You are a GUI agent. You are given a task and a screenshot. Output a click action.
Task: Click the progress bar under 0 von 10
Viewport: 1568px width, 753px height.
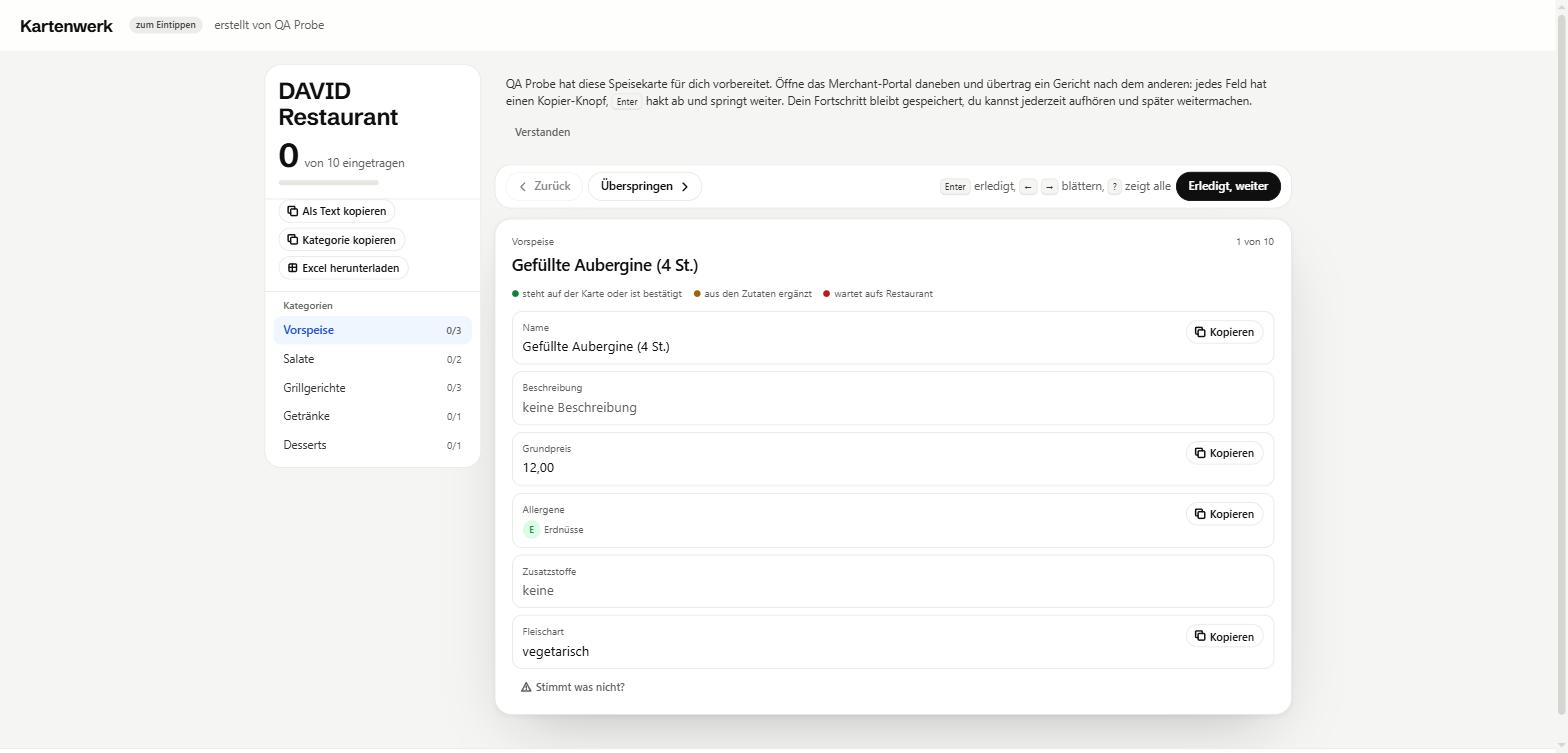point(328,183)
